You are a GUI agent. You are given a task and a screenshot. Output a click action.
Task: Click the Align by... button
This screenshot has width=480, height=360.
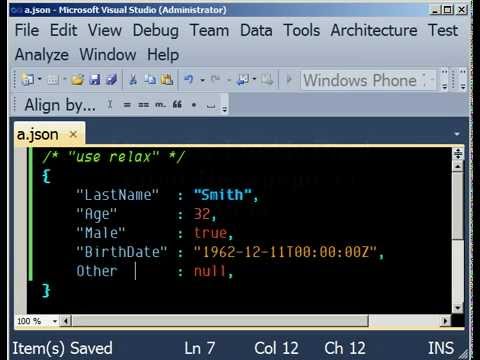coord(60,105)
